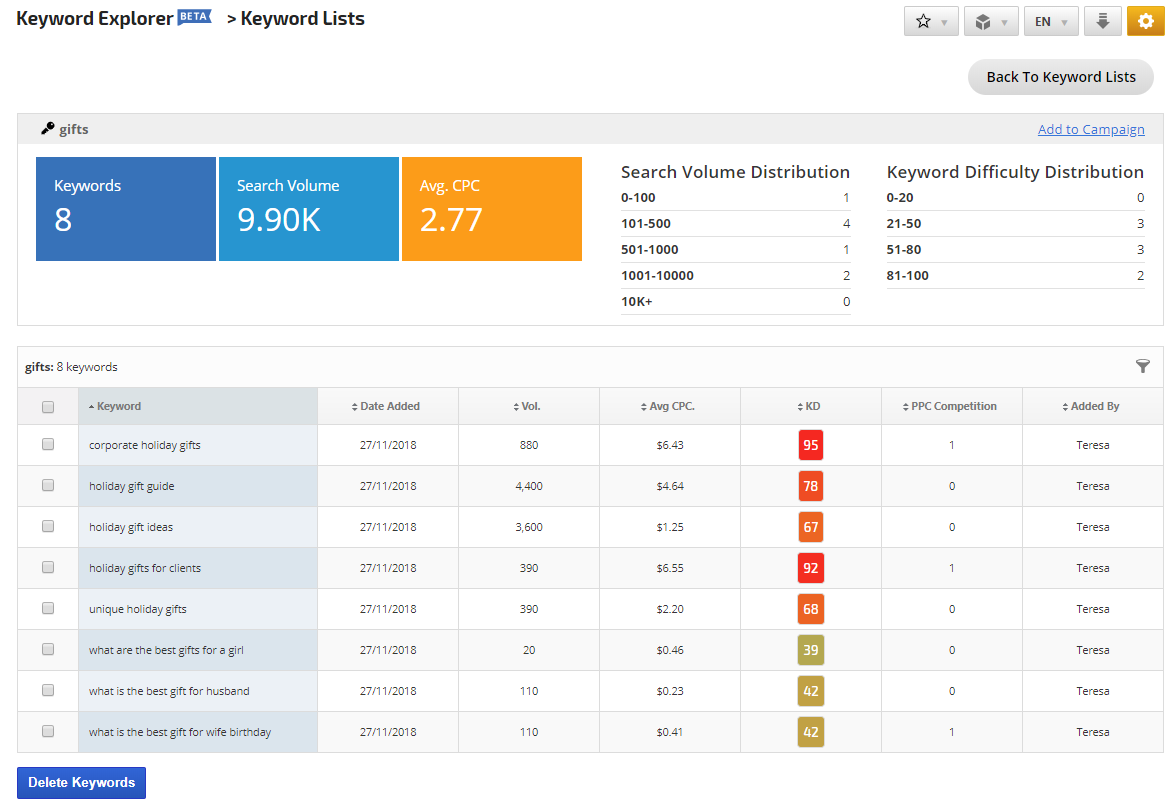Click the red KD 95 badge
Screen dimensions: 1170x808
click(810, 445)
